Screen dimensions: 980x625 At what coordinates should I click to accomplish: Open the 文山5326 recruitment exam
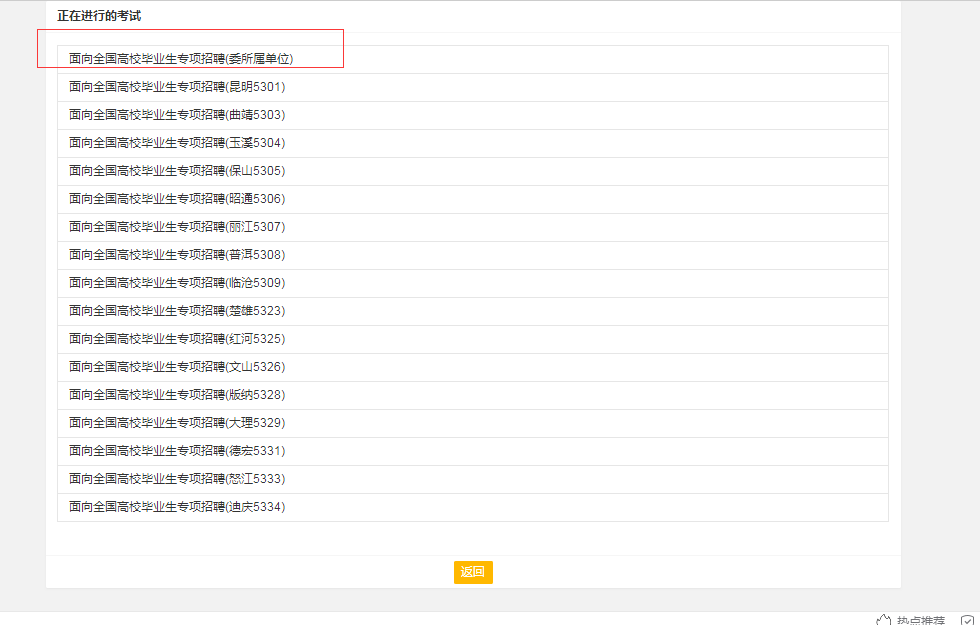[177, 367]
